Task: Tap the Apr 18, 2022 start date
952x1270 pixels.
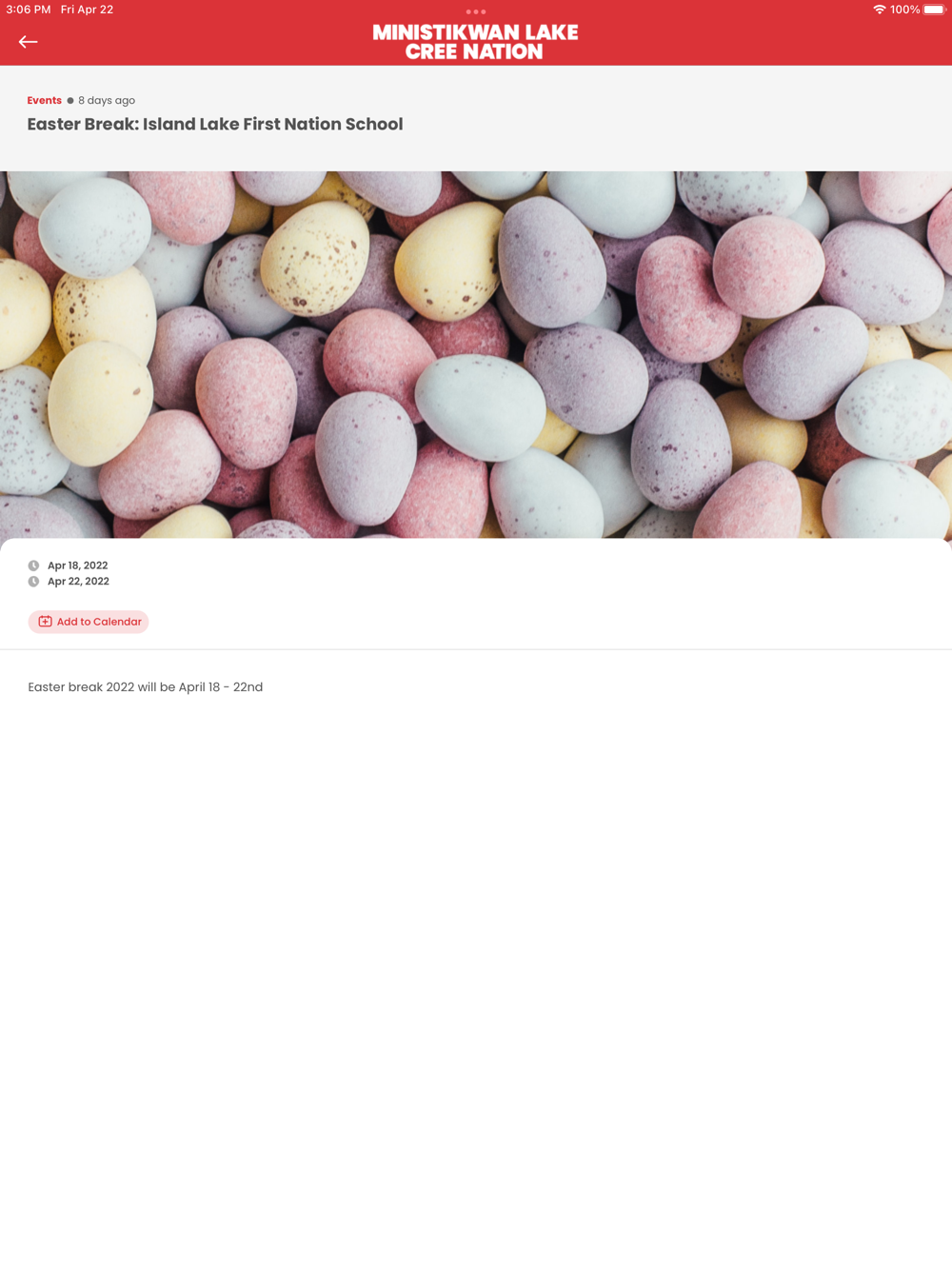Action: click(77, 566)
